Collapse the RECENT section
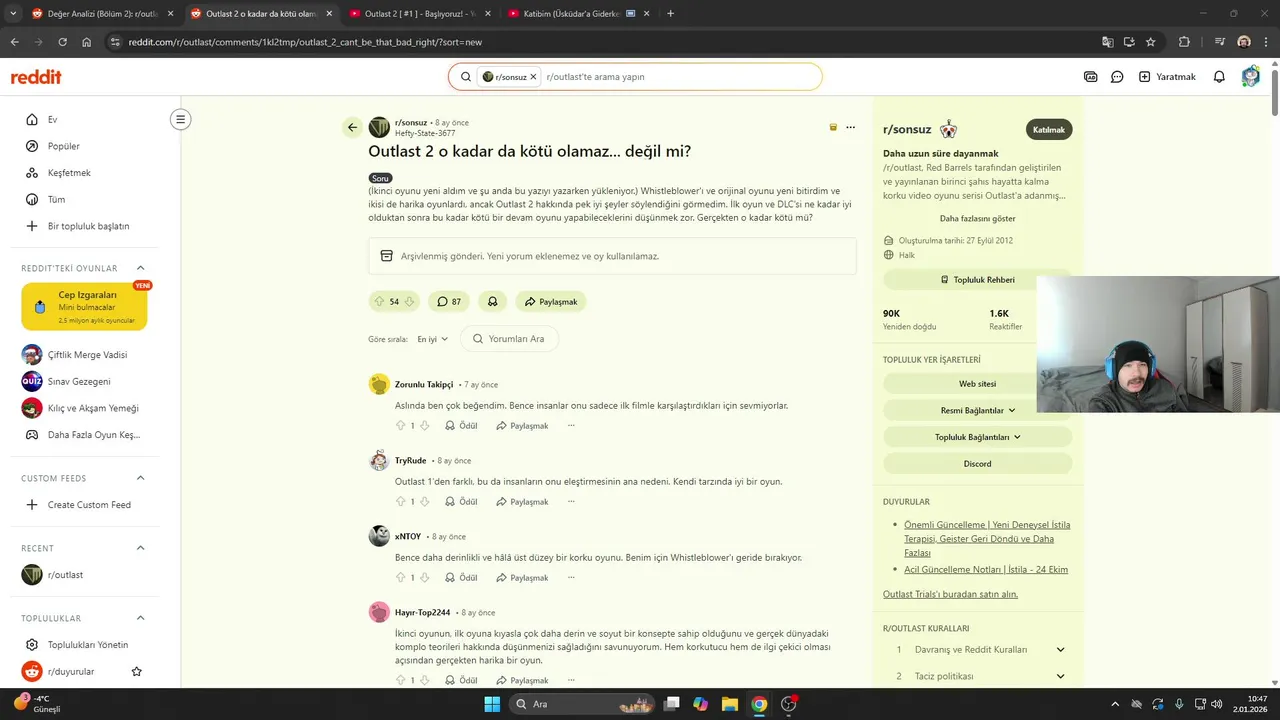Screen dimensions: 1280x720 [140, 548]
